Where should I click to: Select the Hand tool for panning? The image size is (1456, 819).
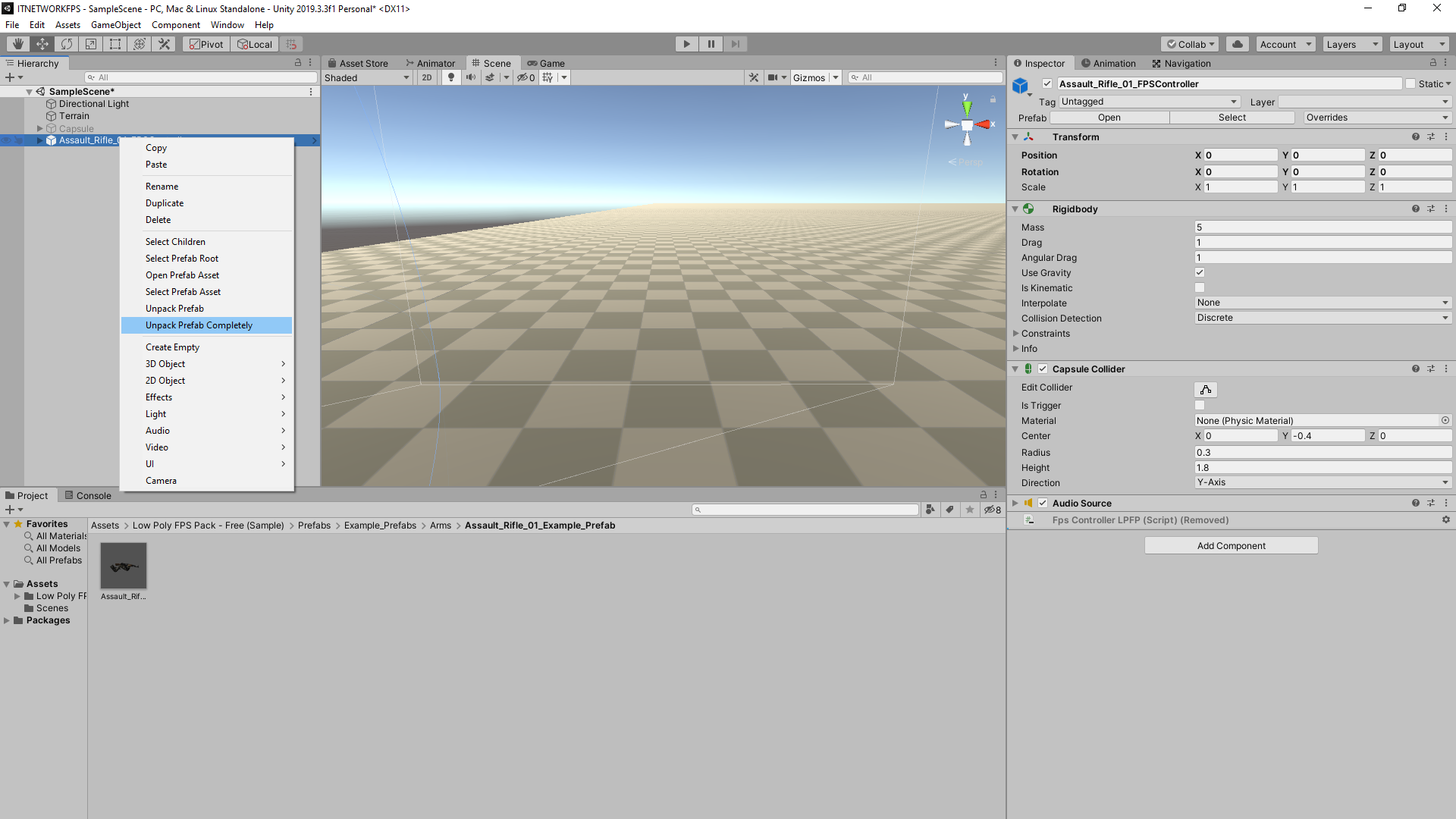pyautogui.click(x=17, y=43)
